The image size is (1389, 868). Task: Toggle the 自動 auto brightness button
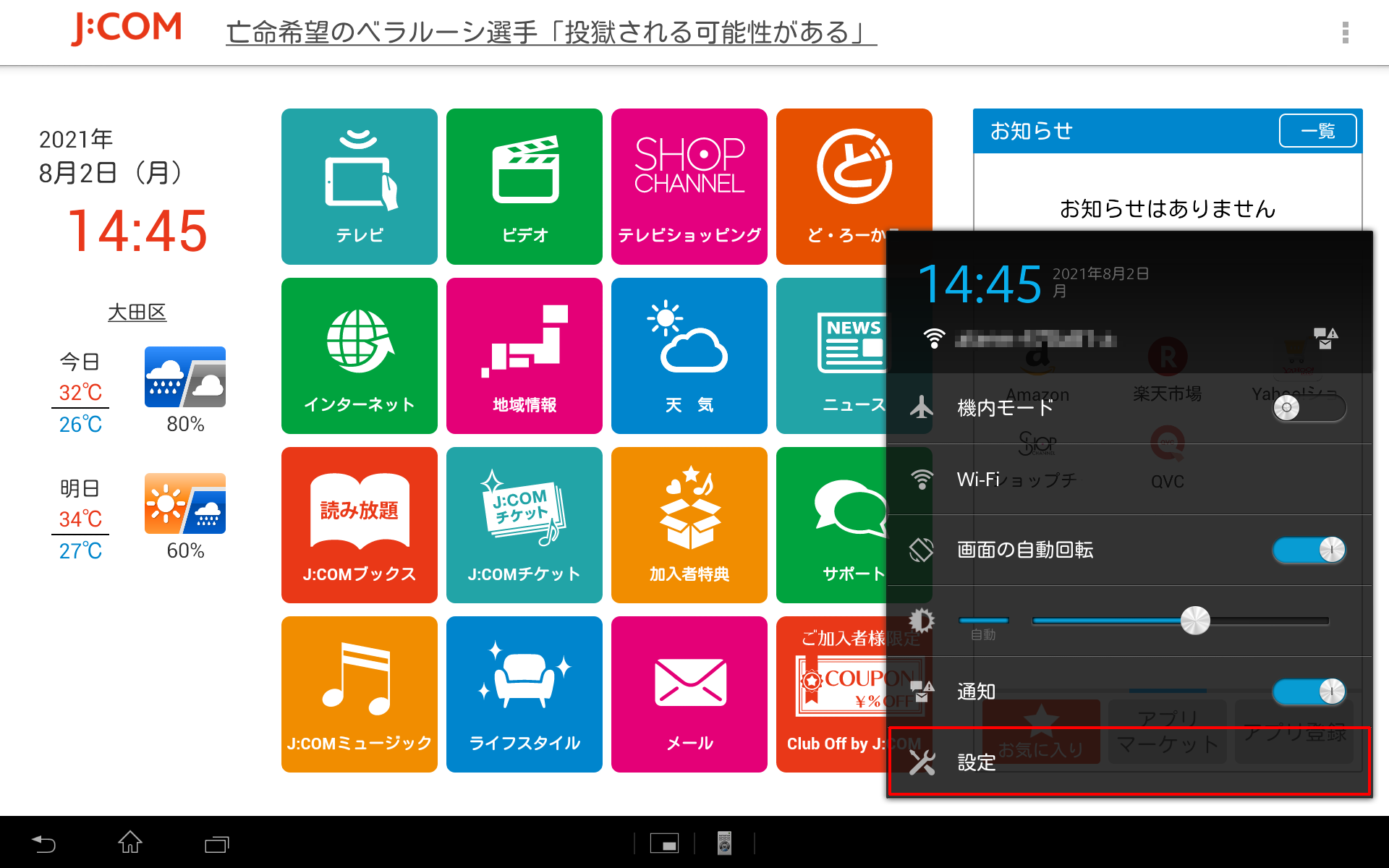pyautogui.click(x=983, y=626)
